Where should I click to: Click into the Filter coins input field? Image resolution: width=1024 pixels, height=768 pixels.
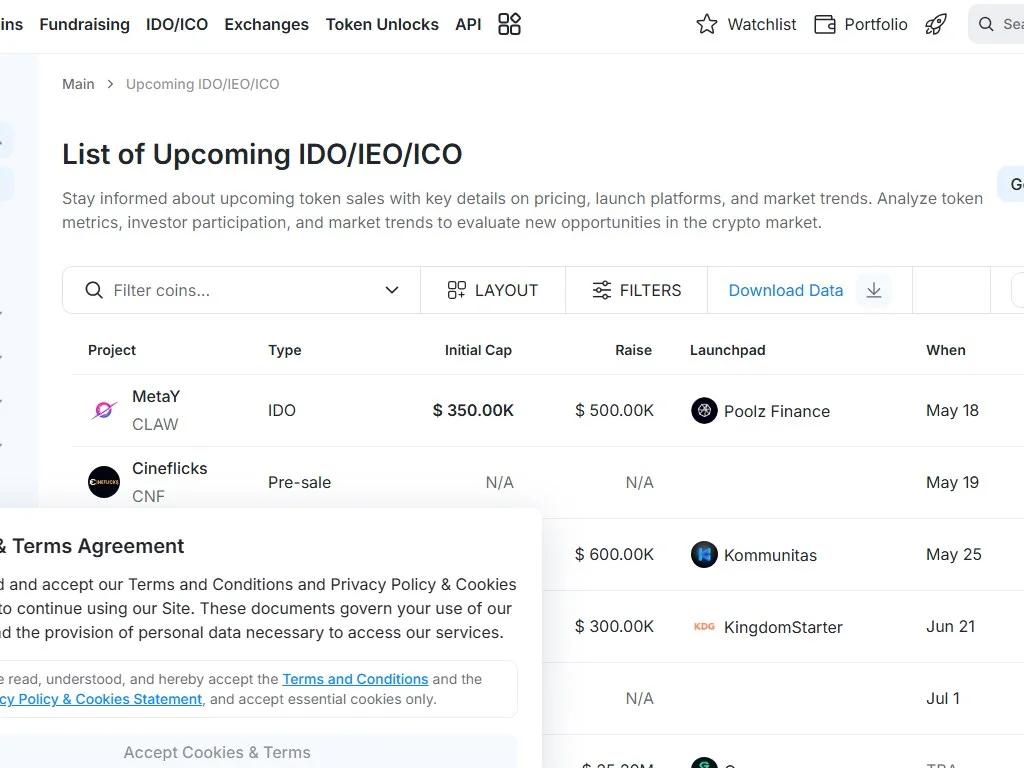[x=242, y=290]
